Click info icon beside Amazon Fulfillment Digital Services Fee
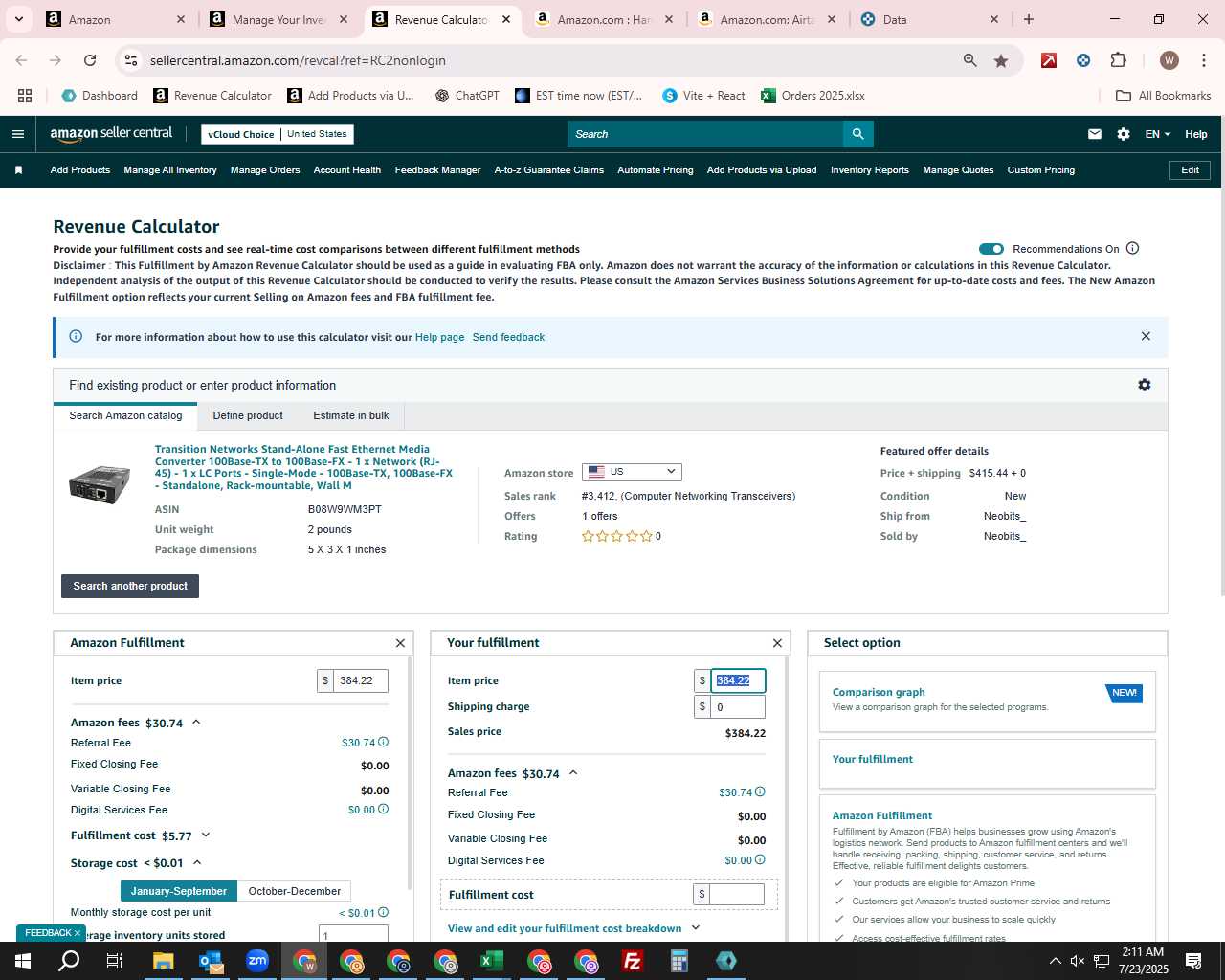 coord(384,809)
